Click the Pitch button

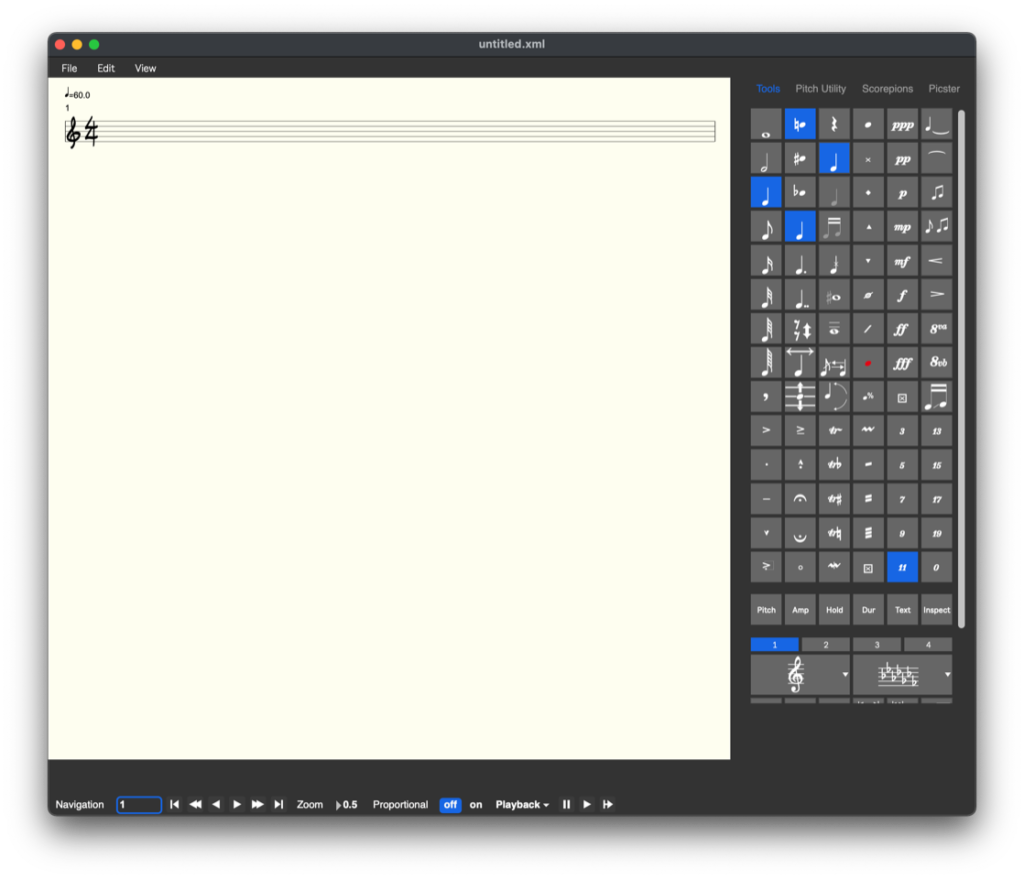pyautogui.click(x=766, y=609)
